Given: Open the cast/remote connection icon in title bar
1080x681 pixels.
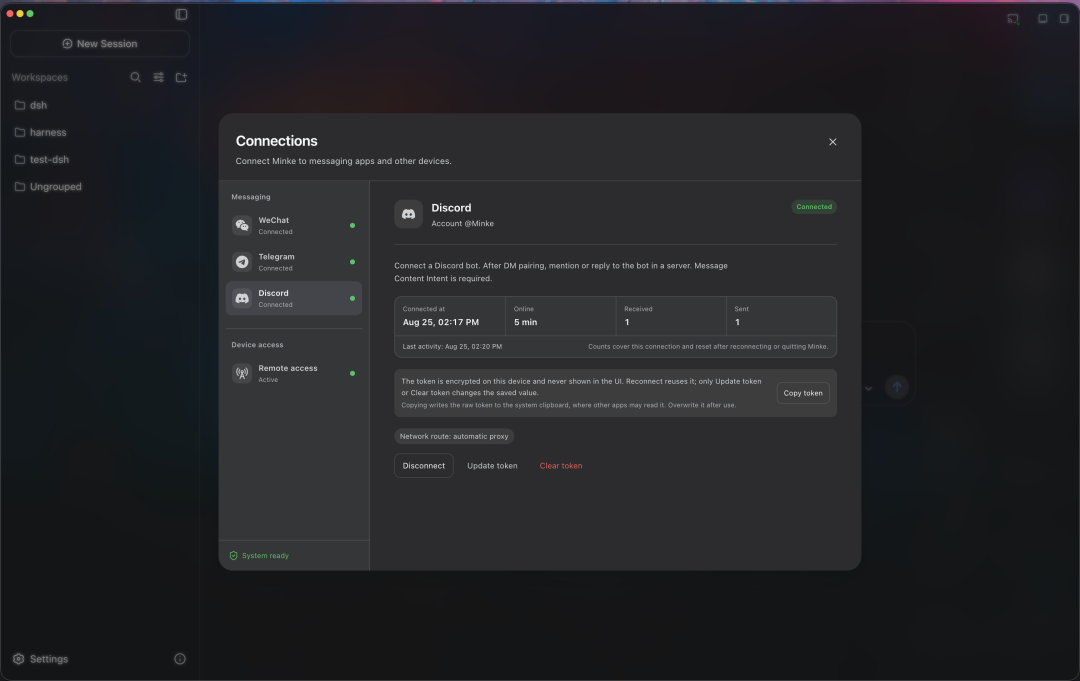Looking at the screenshot, I should [x=1012, y=19].
